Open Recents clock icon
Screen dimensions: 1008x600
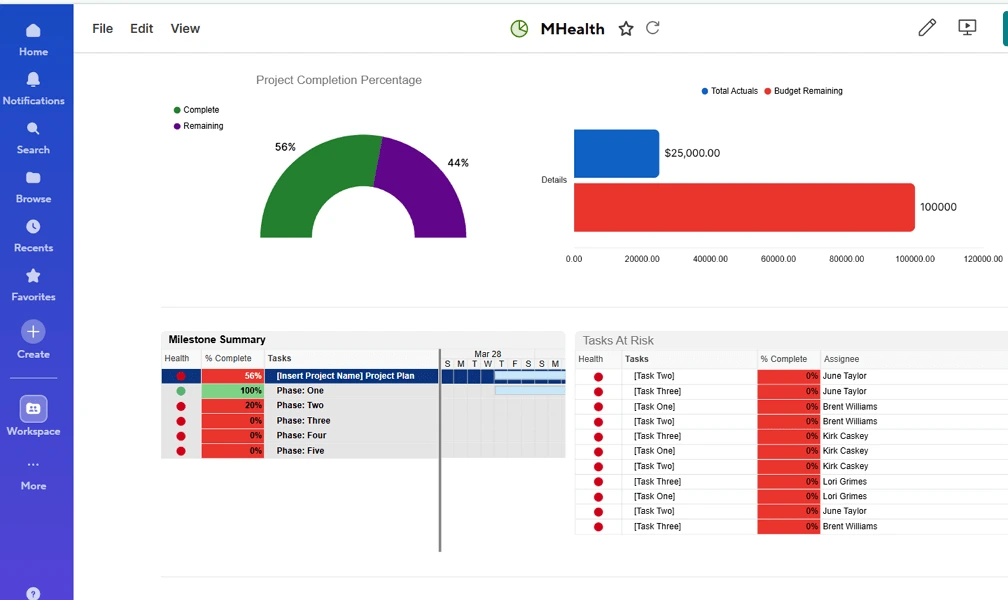pos(33,226)
